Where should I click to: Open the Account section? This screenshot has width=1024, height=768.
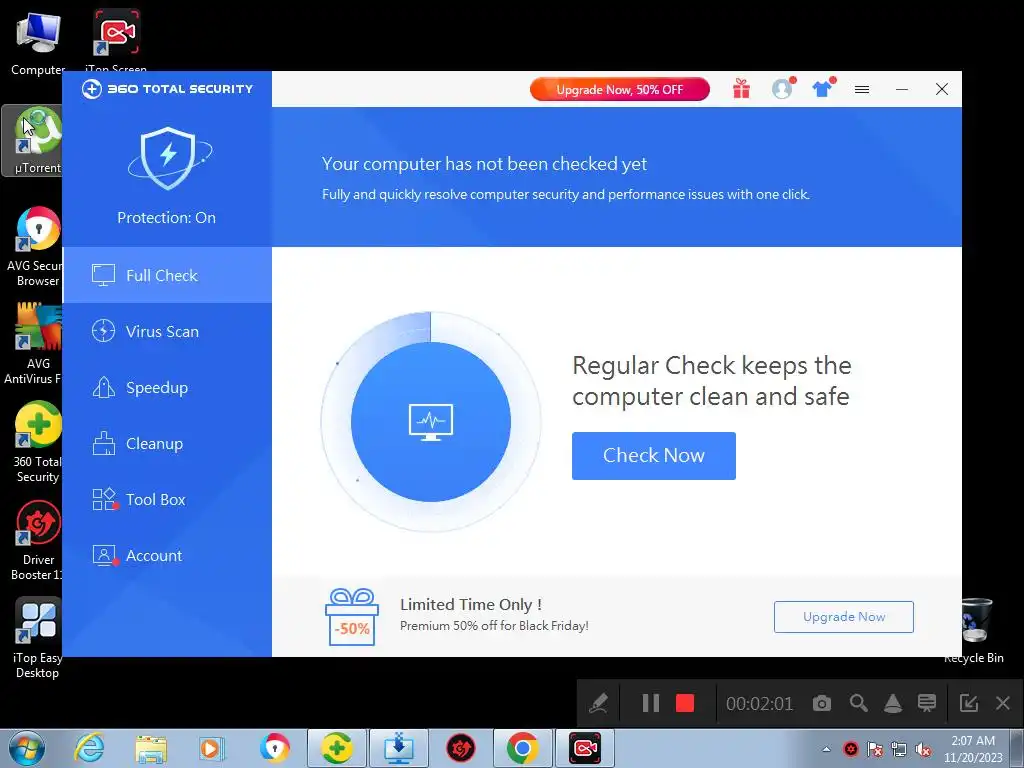click(x=167, y=556)
